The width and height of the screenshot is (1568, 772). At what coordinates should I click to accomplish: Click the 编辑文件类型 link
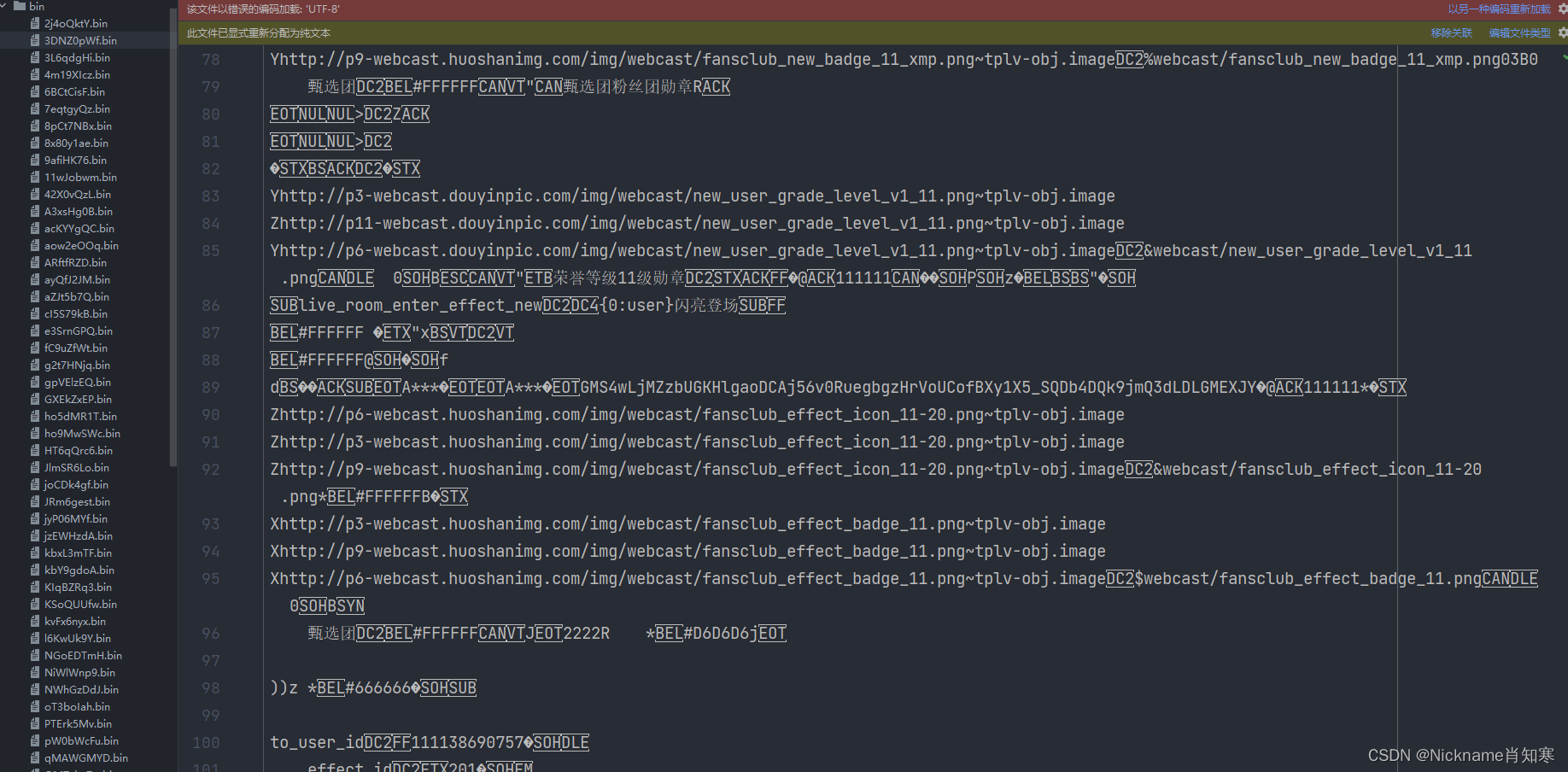[x=1519, y=33]
